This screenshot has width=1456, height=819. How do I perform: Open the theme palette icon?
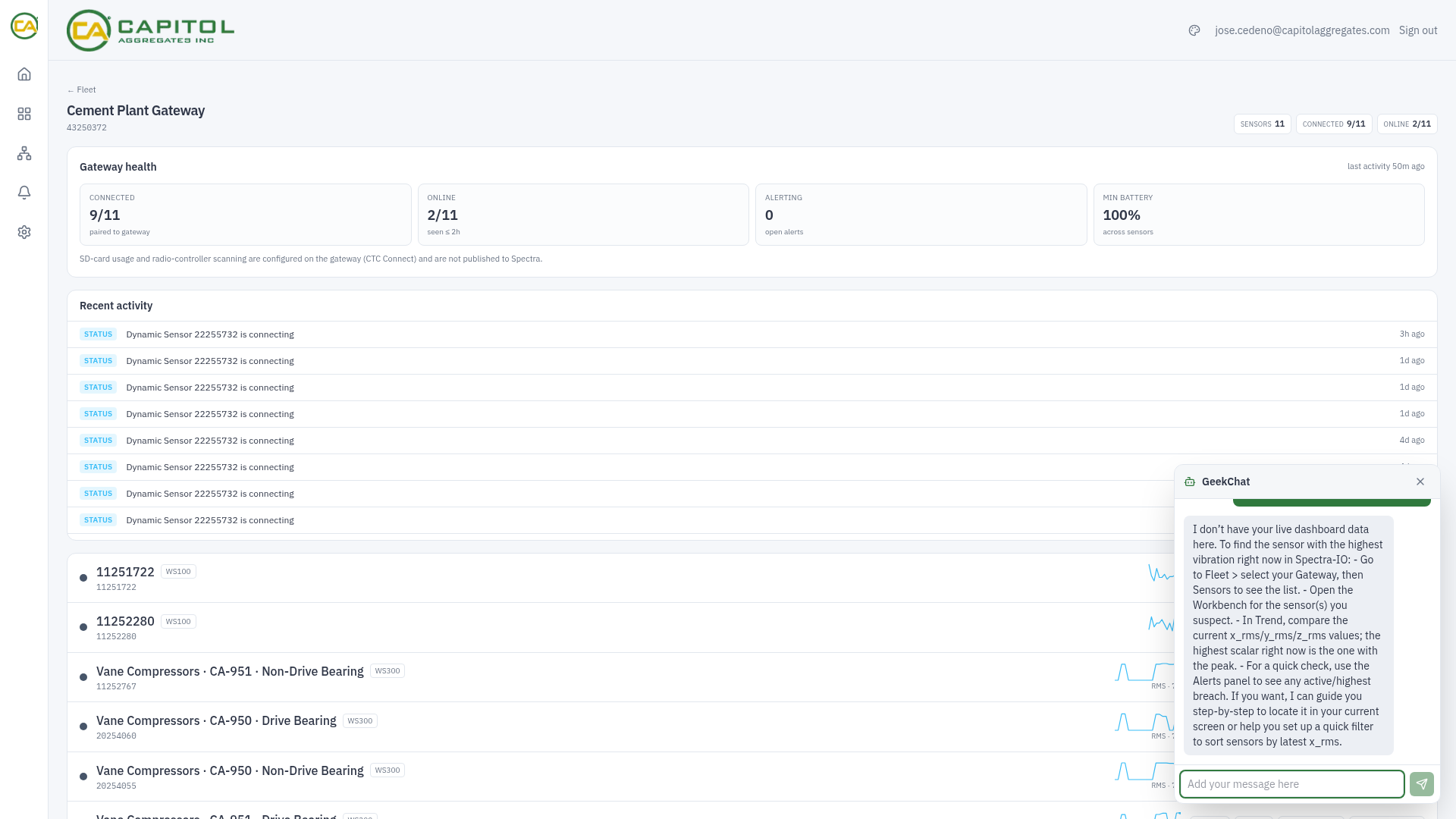pyautogui.click(x=1194, y=30)
